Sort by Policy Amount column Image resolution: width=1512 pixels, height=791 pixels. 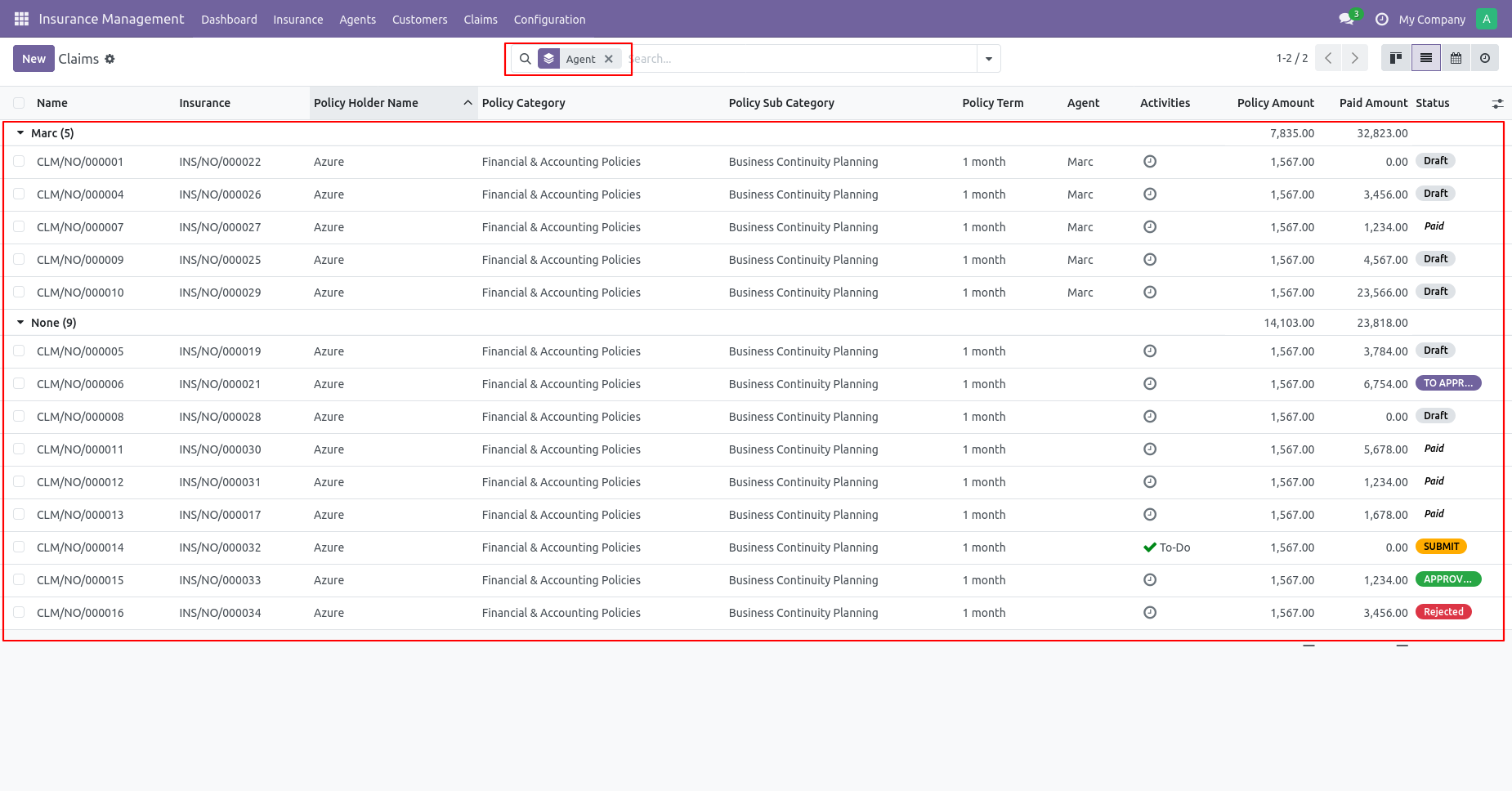pyautogui.click(x=1276, y=103)
